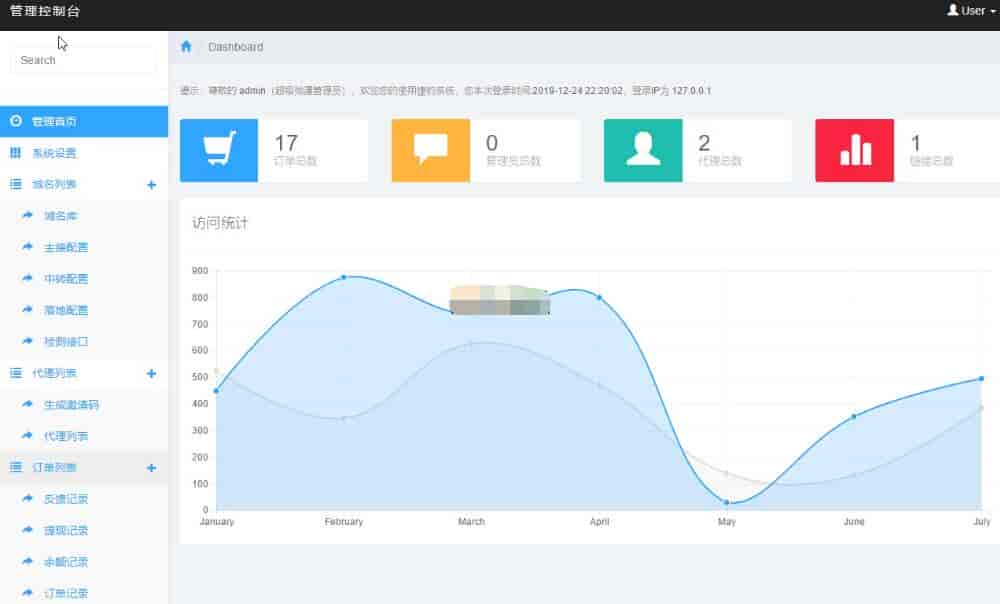Click the teal user silhouette icon
1000x604 pixels.
(x=643, y=150)
